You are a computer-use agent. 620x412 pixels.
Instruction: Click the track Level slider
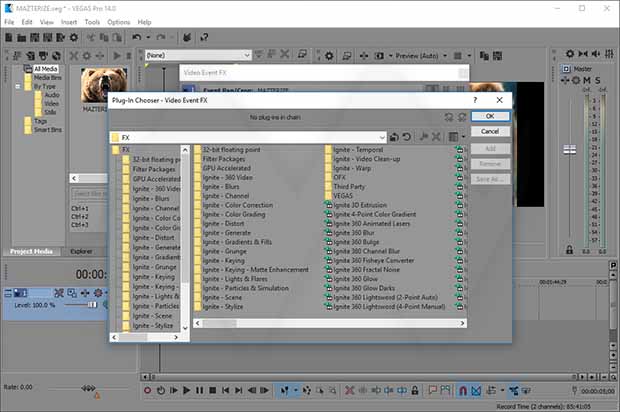pos(92,305)
